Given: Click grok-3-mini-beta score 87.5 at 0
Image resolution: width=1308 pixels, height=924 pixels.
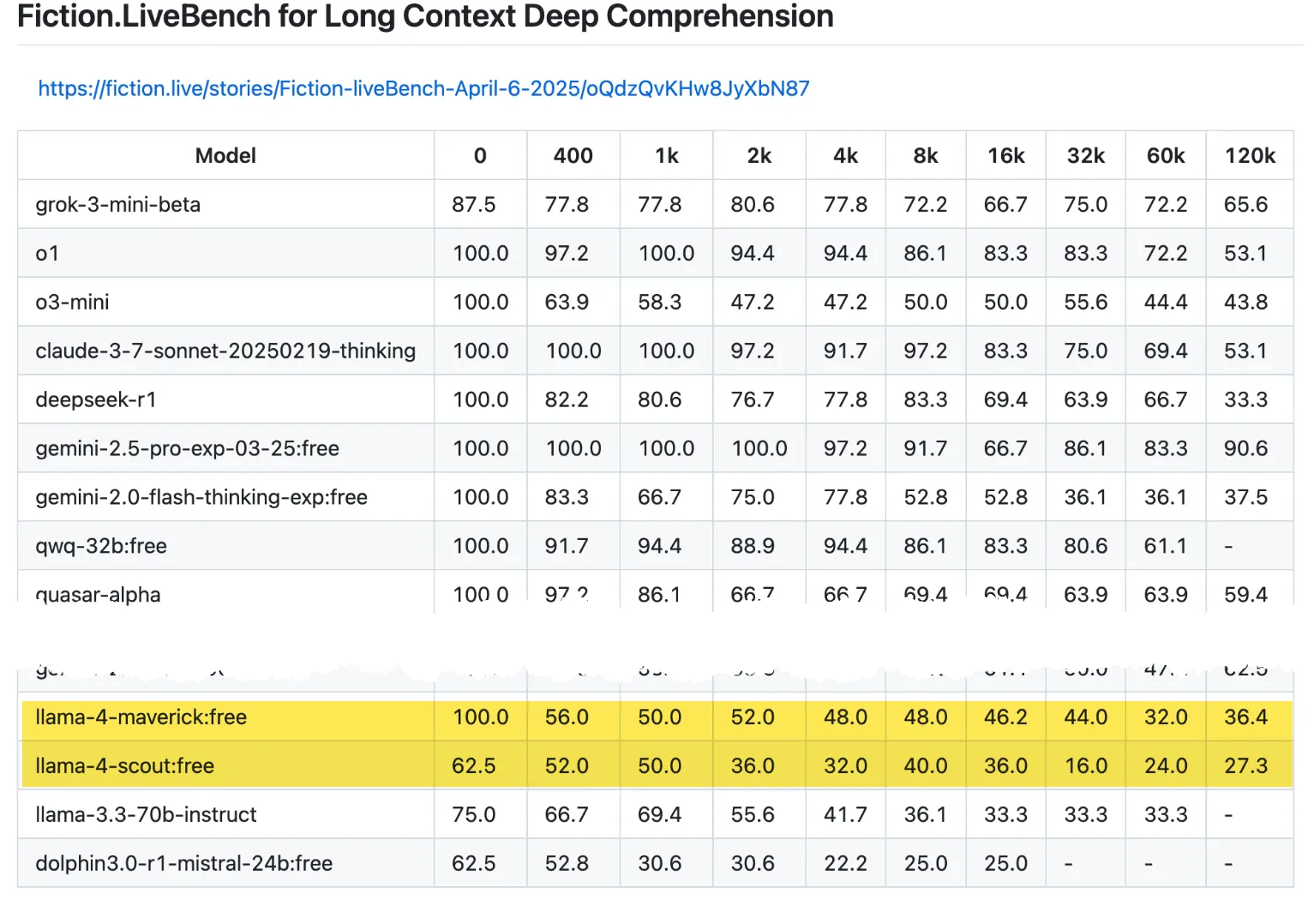Looking at the screenshot, I should [x=474, y=204].
